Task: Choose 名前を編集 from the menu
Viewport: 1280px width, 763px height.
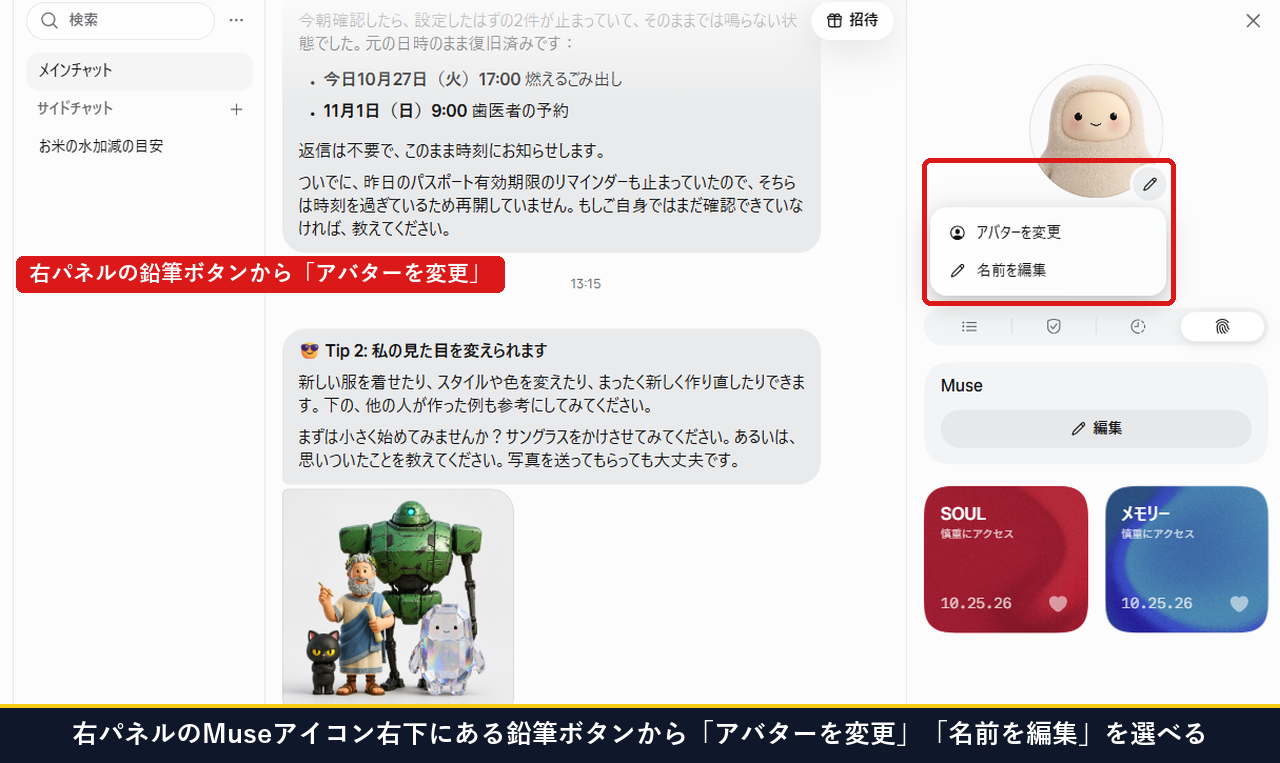Action: 1048,270
